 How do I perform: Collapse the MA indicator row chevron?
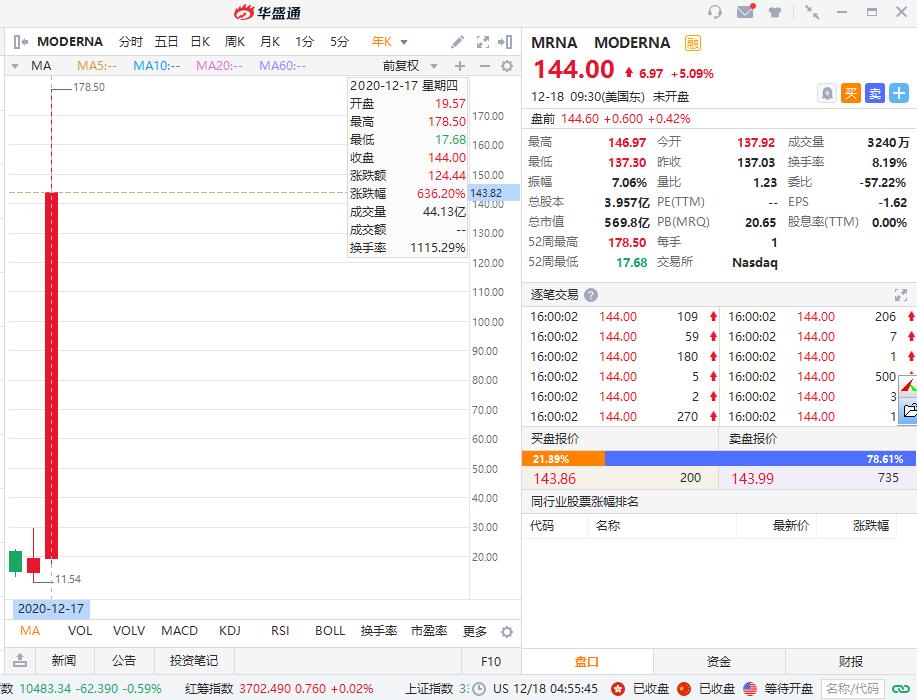pyautogui.click(x=16, y=65)
